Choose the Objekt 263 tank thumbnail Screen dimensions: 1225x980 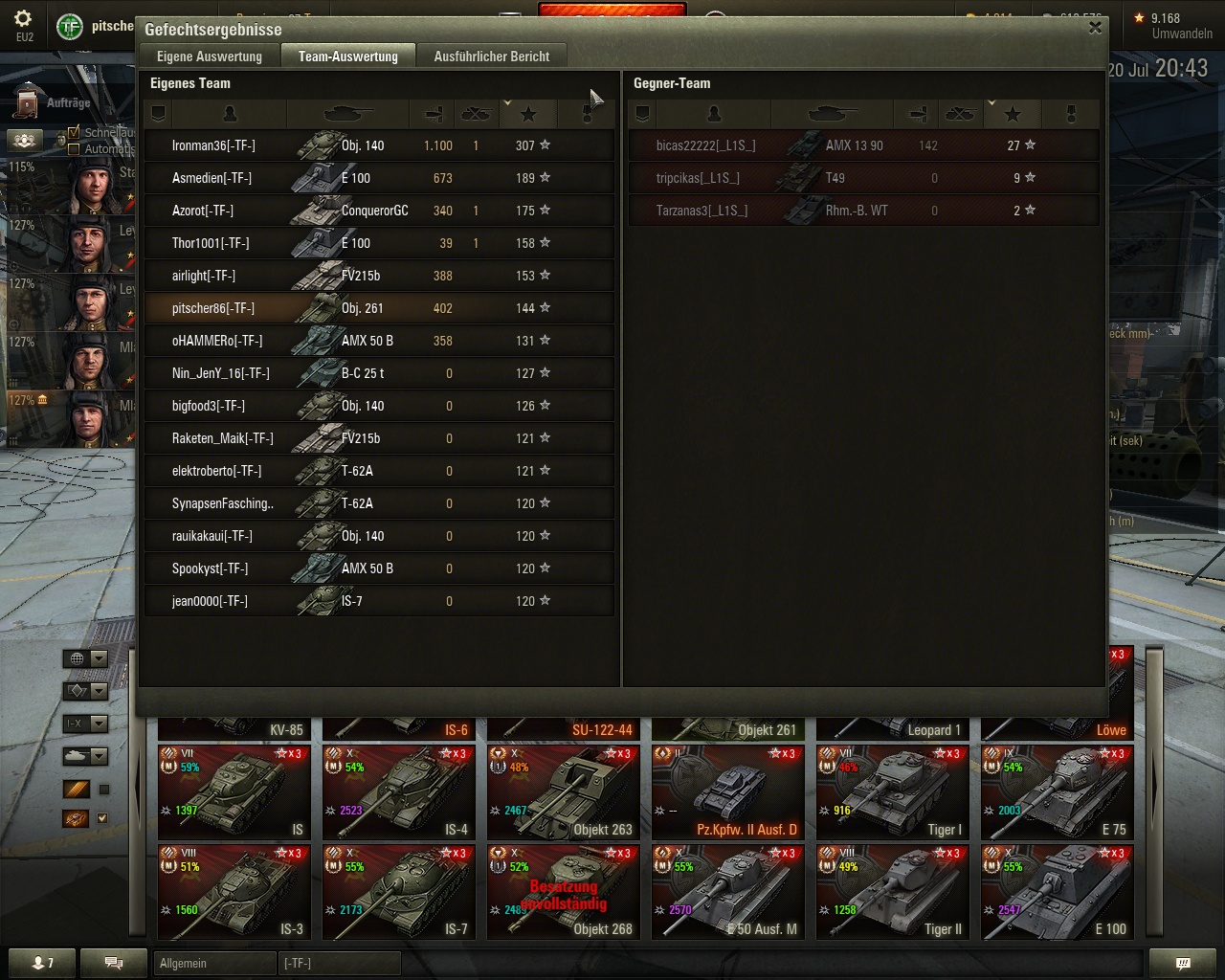pyautogui.click(x=564, y=792)
